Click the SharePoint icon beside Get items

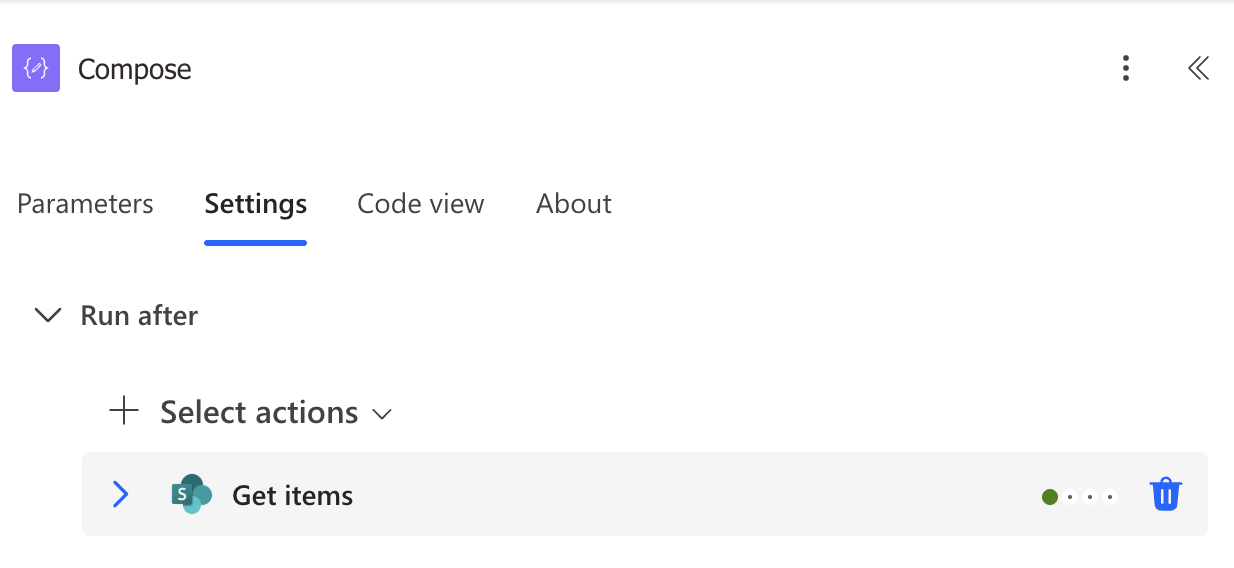pos(191,494)
